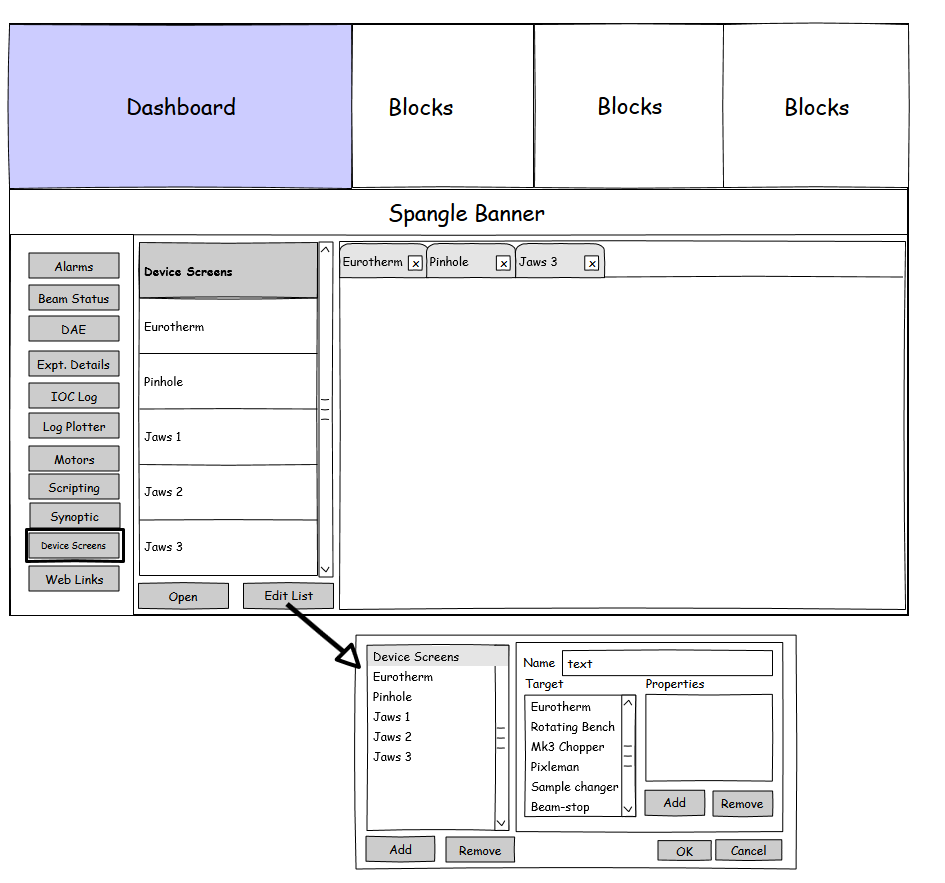
Task: Open the Log Plotter view
Action: pyautogui.click(x=74, y=426)
